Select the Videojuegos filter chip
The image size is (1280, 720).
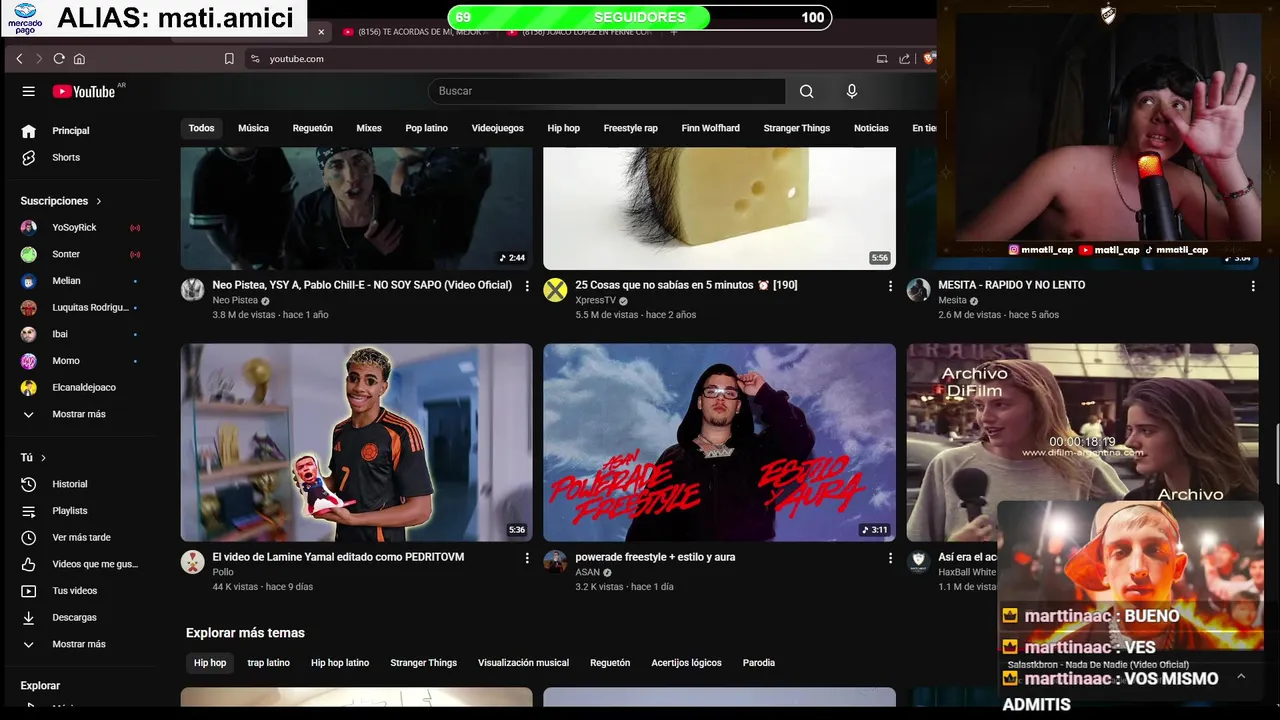[x=497, y=128]
